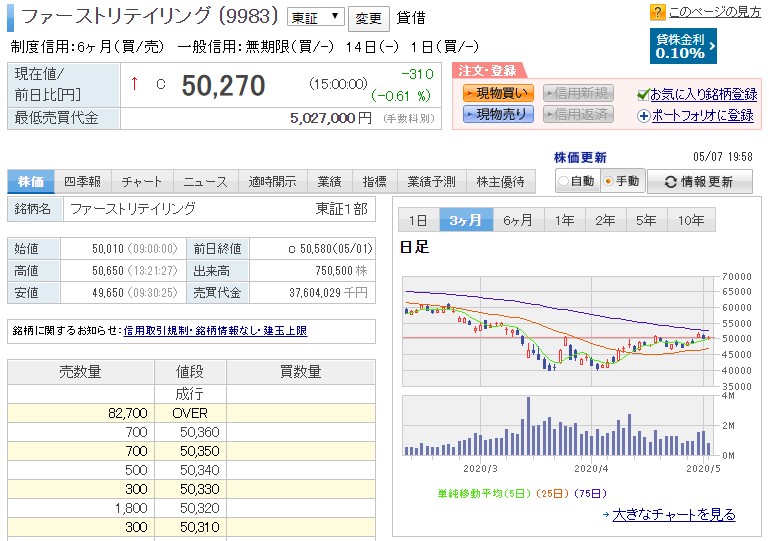Select 自動 price update radio button
The image size is (769, 541).
(x=564, y=181)
